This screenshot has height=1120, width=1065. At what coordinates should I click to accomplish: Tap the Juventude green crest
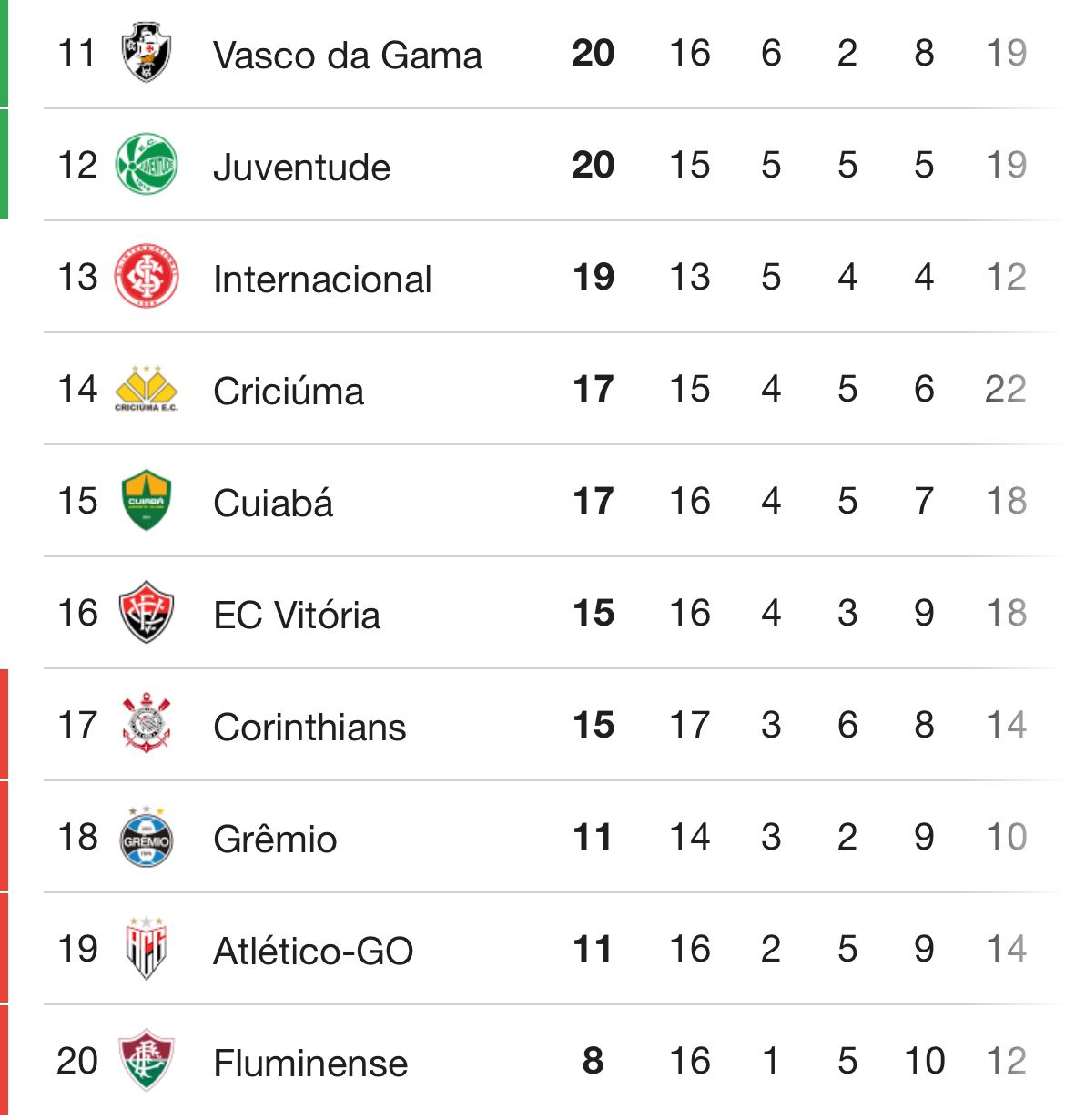click(x=146, y=165)
